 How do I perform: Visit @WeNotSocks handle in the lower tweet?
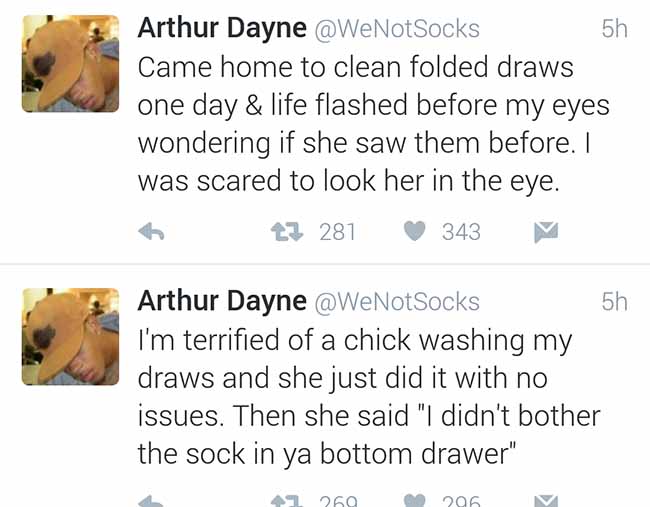point(397,302)
